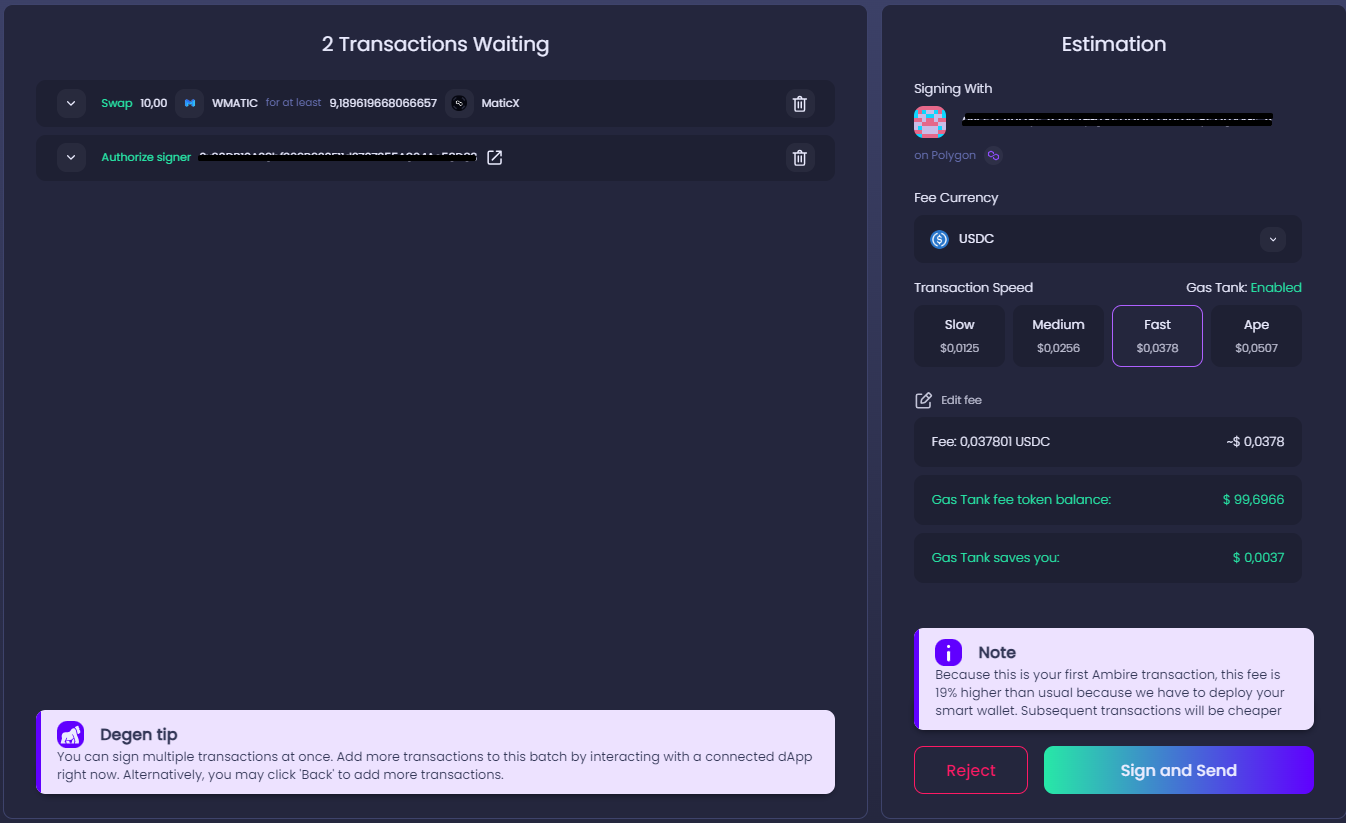
Task: Click Sign and Send button
Action: 1179,770
